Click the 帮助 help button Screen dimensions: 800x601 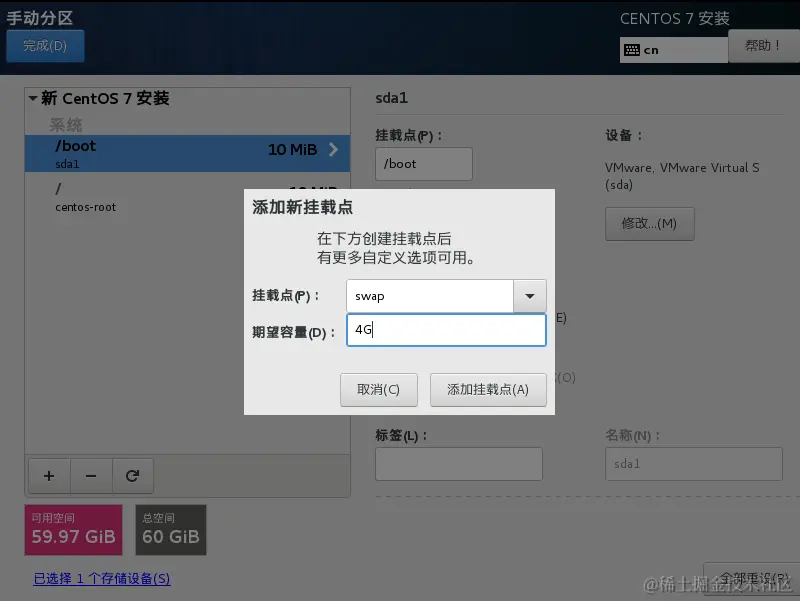pyautogui.click(x=765, y=45)
